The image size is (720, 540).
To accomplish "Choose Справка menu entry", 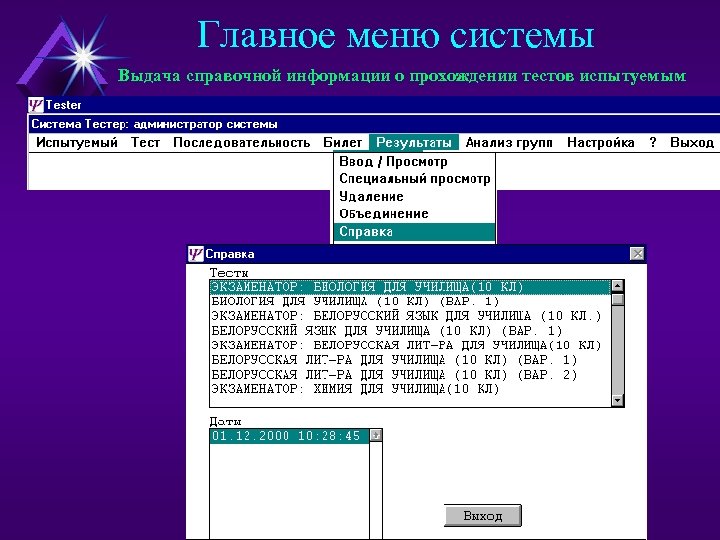I will [415, 231].
